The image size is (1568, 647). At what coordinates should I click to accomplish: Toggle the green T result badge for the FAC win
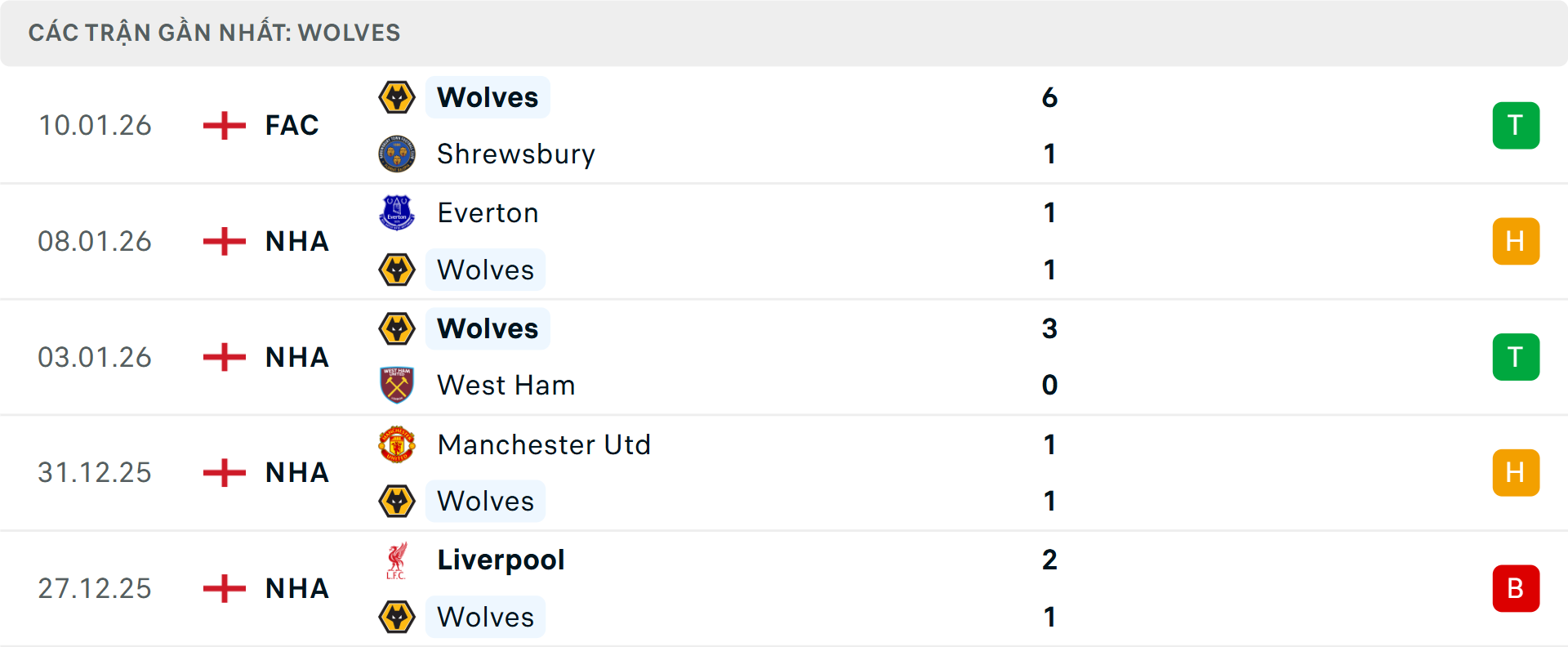pyautogui.click(x=1516, y=125)
